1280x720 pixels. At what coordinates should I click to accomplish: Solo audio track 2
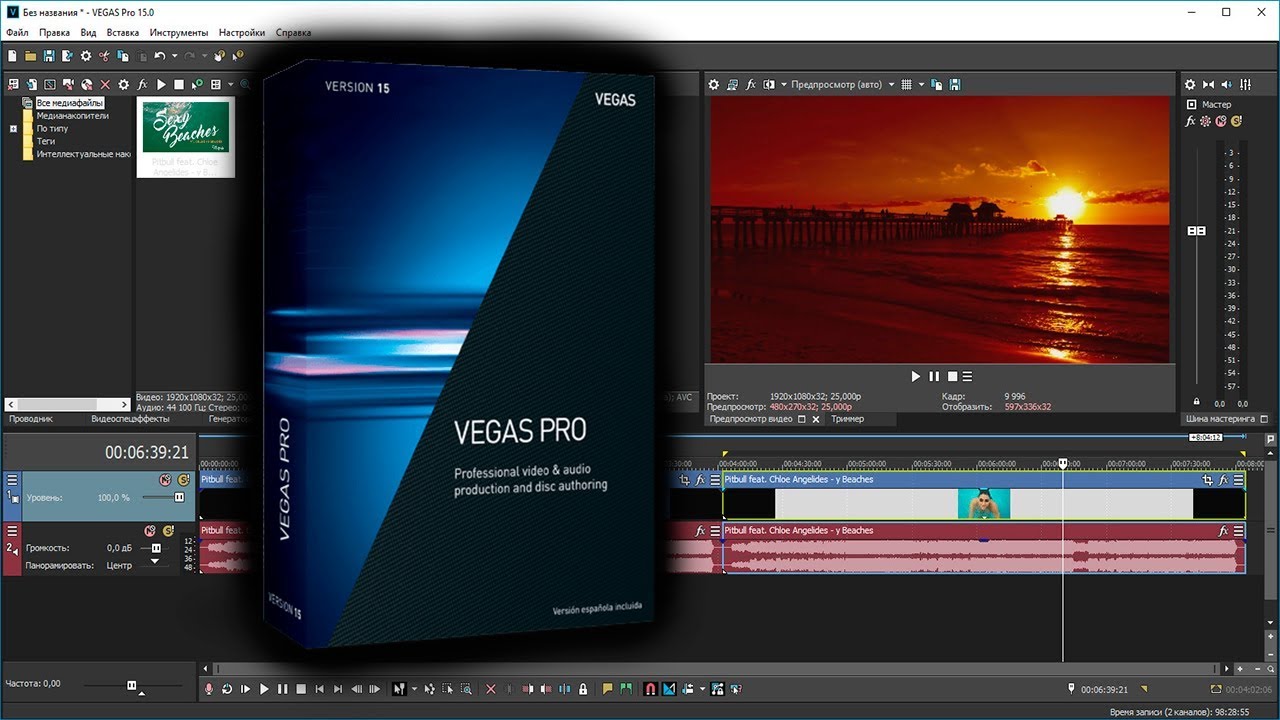point(167,531)
